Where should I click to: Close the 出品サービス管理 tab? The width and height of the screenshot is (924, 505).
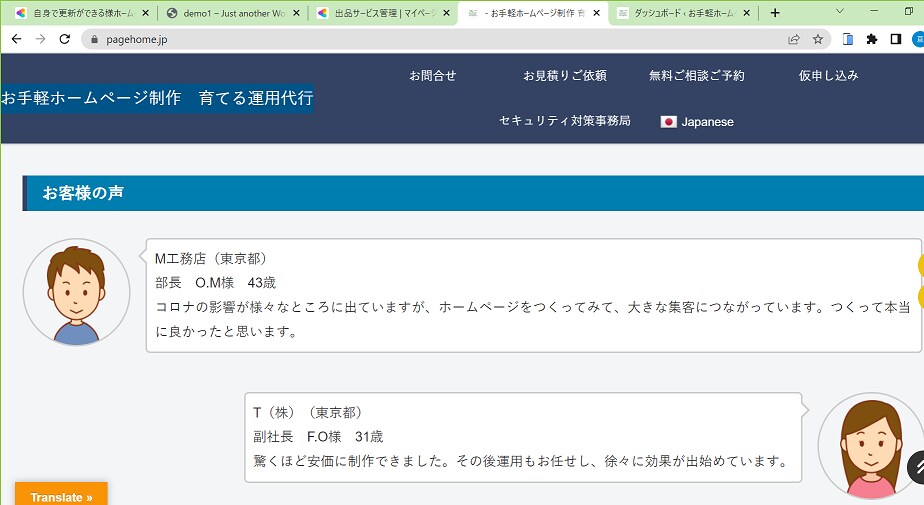click(x=446, y=13)
